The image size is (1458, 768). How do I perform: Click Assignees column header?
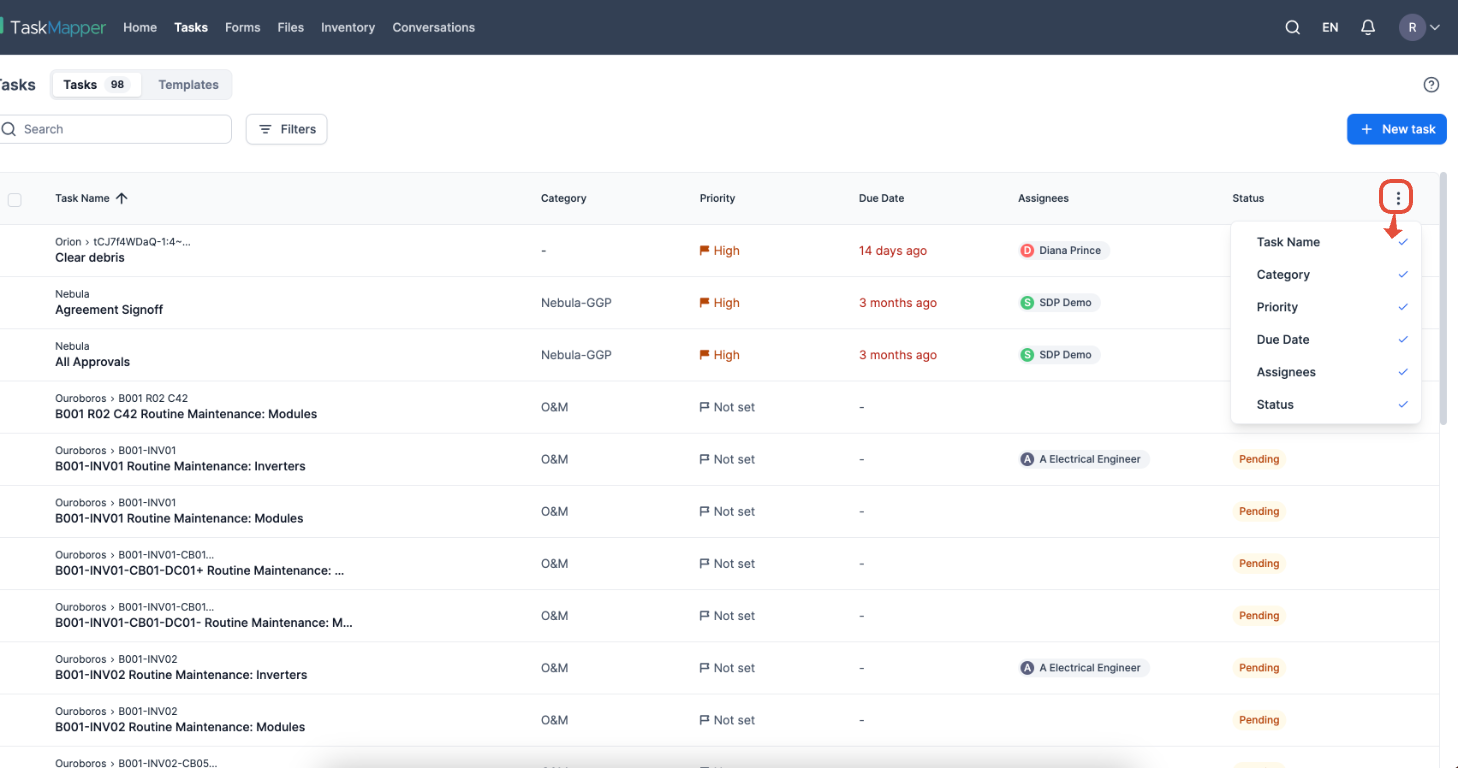pyautogui.click(x=1043, y=198)
